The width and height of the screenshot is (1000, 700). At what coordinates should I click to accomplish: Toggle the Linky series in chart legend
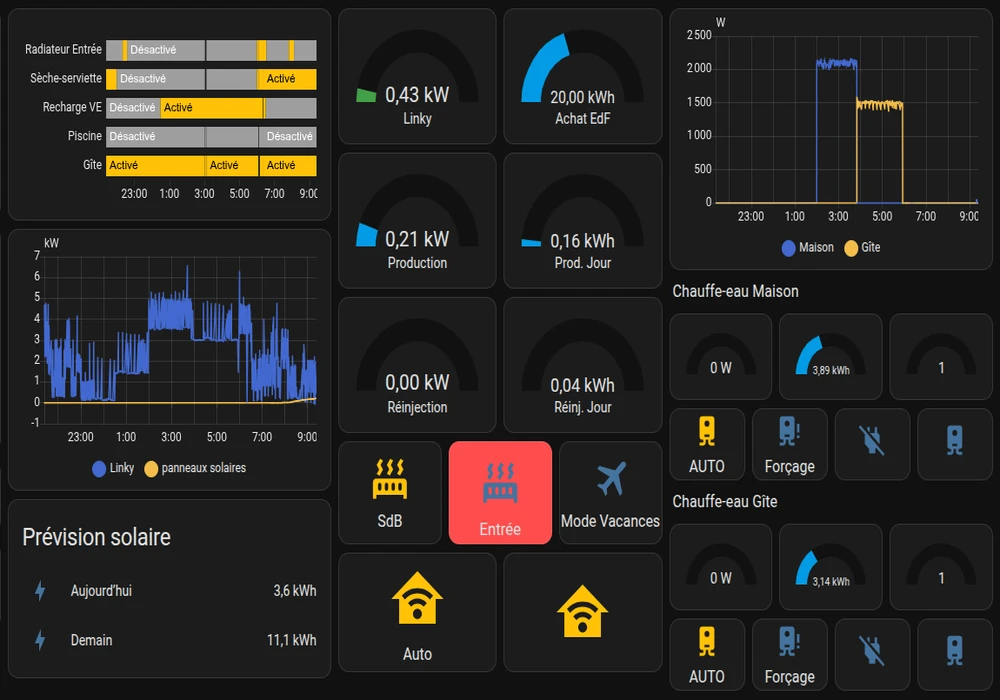tap(112, 468)
